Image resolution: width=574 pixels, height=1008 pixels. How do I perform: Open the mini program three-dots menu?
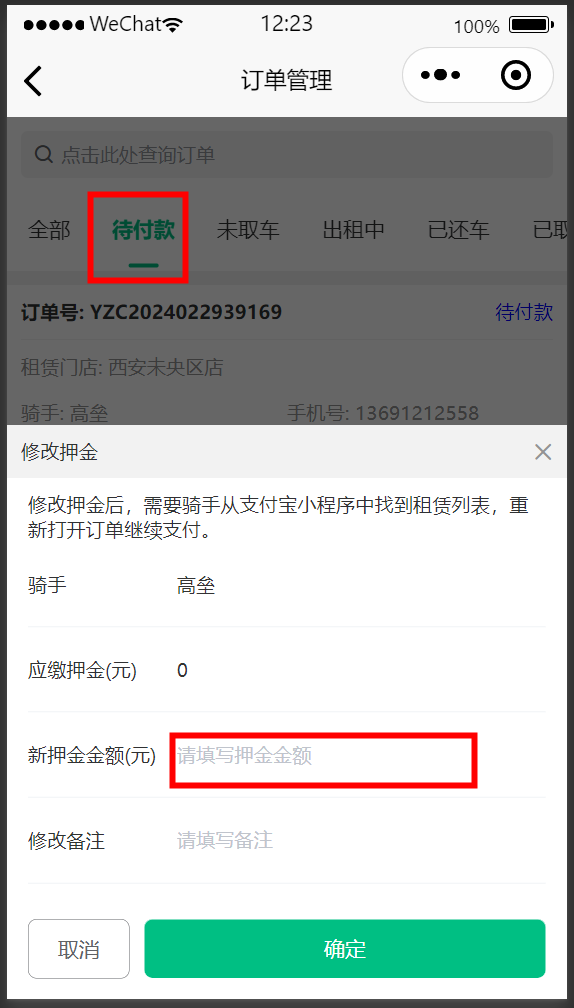(x=440, y=75)
